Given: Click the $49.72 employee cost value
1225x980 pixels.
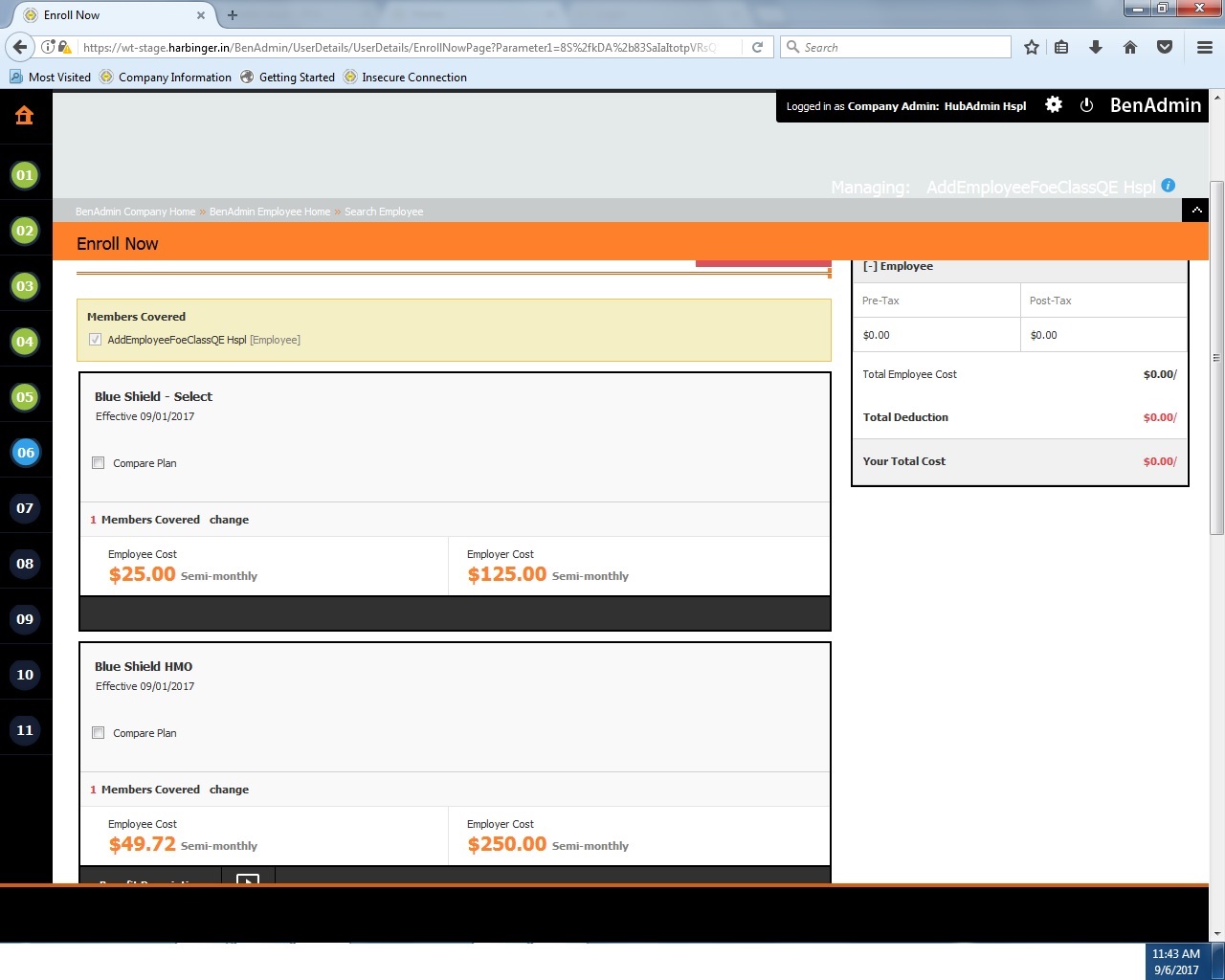Looking at the screenshot, I should tap(143, 844).
